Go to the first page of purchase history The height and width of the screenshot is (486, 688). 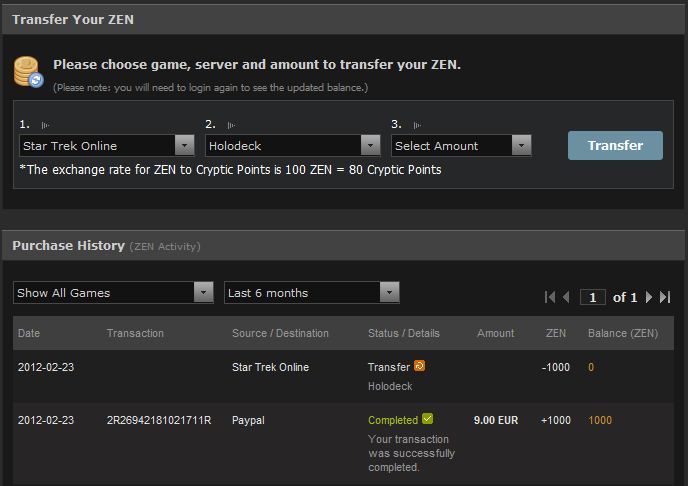click(x=550, y=297)
